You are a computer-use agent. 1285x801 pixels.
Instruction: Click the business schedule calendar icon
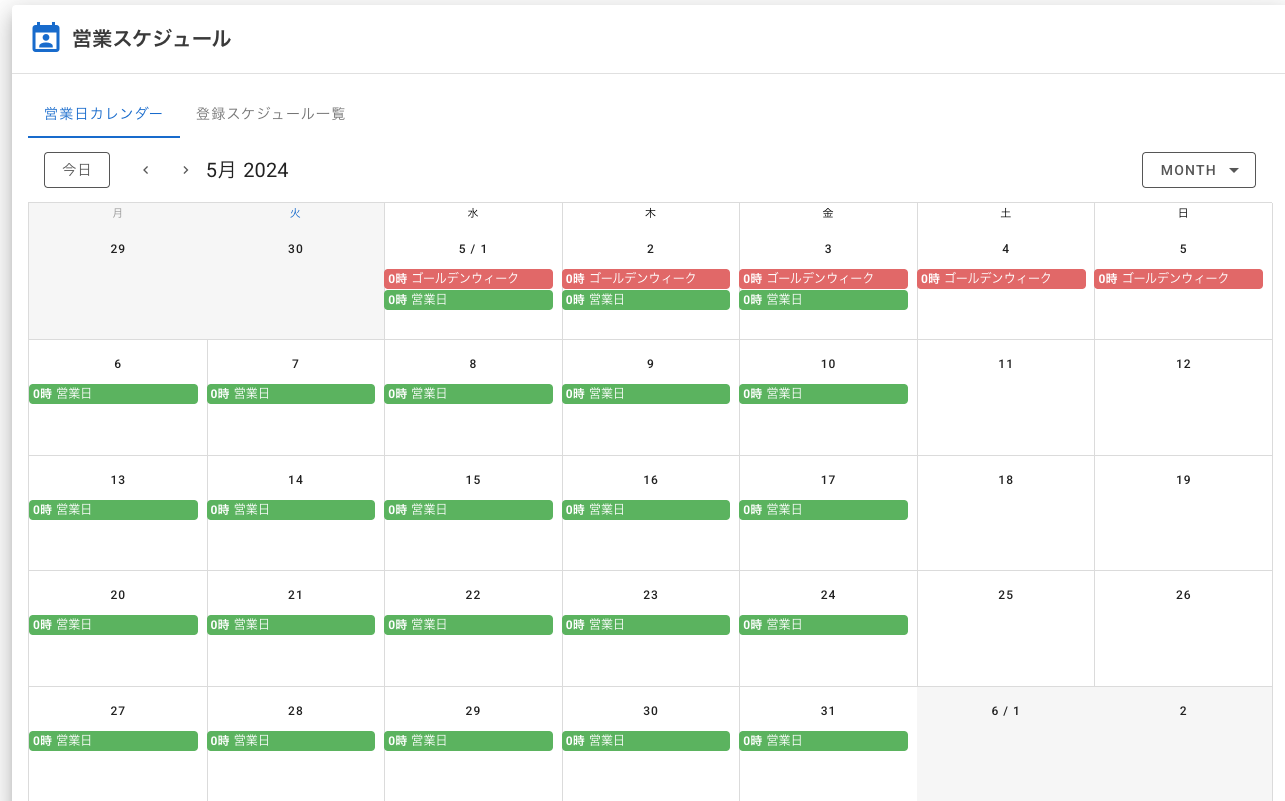coord(46,38)
